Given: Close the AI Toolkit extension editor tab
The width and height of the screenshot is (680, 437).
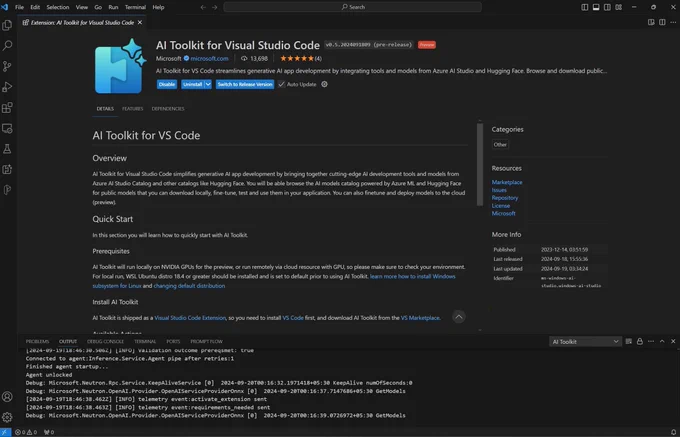Looking at the screenshot, I should tap(140, 23).
